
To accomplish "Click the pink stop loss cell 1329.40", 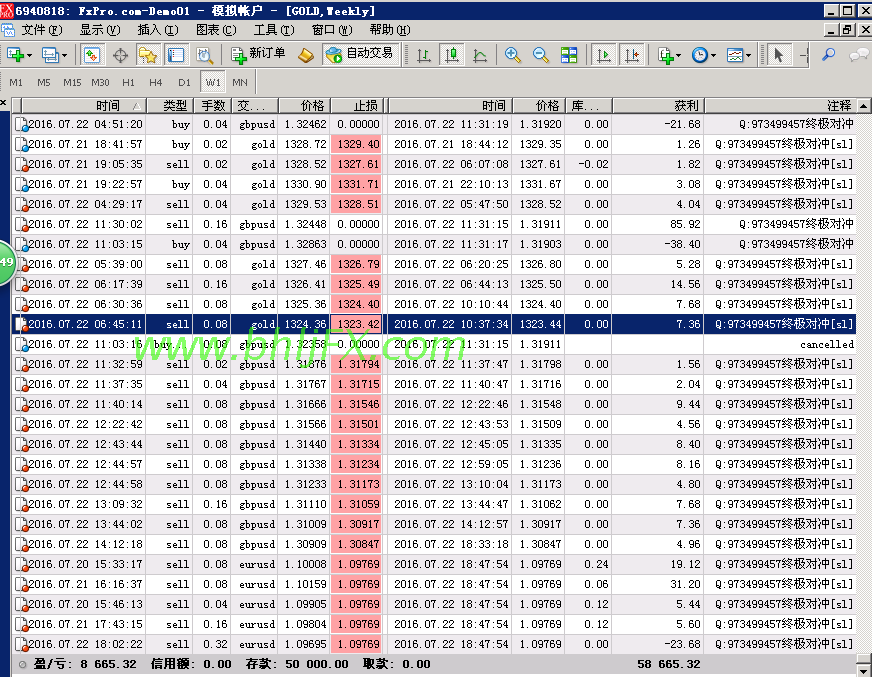I will pyautogui.click(x=356, y=144).
